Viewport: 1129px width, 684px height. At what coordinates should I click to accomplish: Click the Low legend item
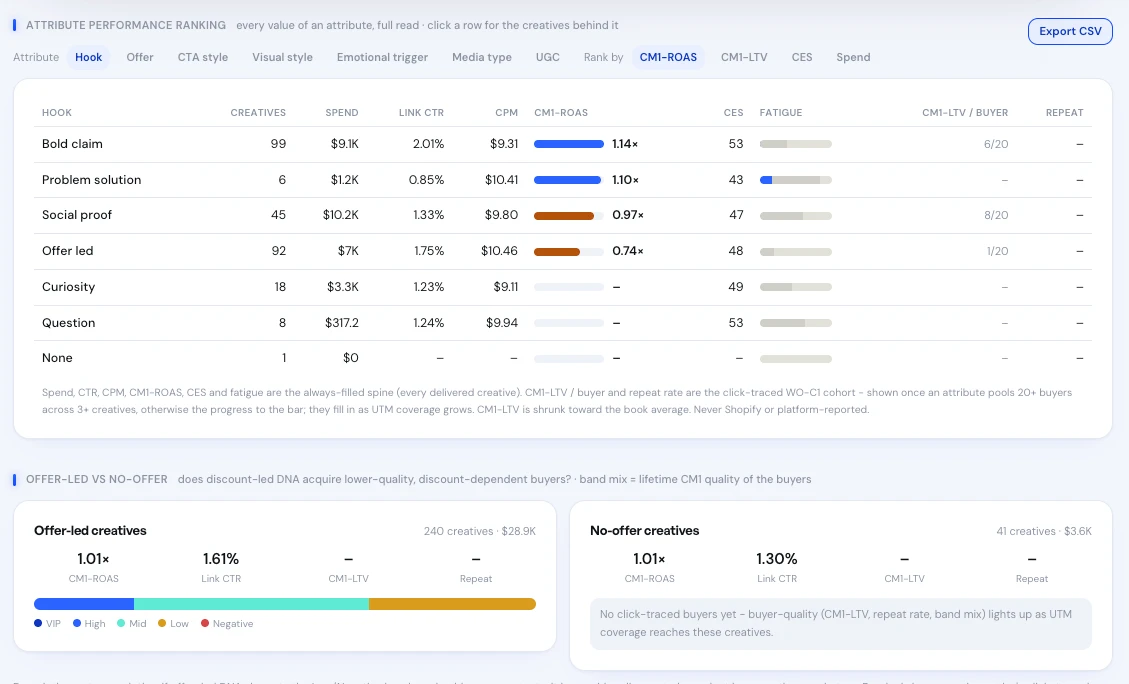(x=173, y=624)
